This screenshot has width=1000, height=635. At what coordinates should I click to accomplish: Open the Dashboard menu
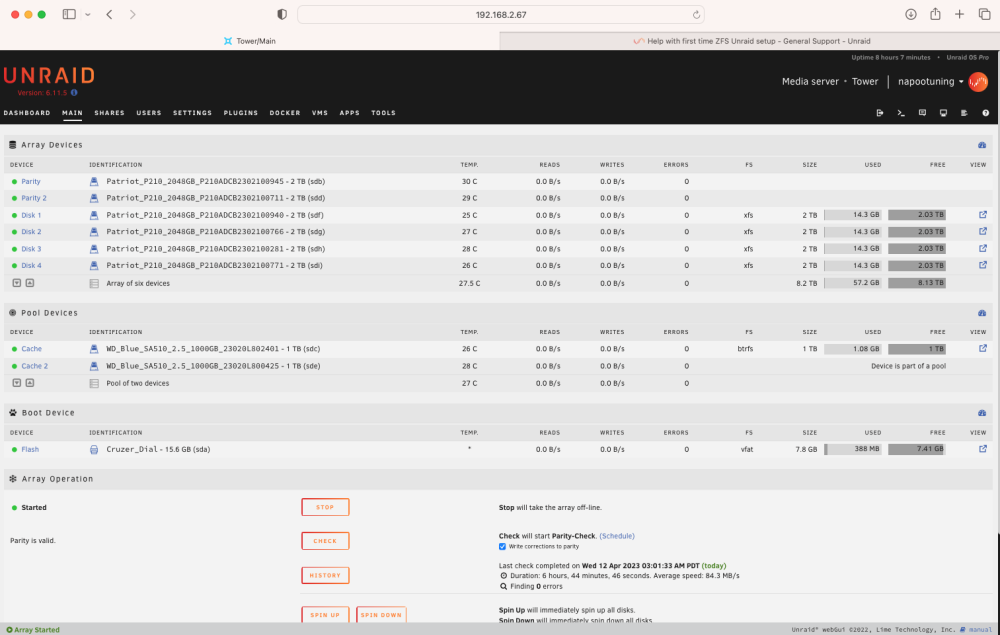click(x=27, y=113)
